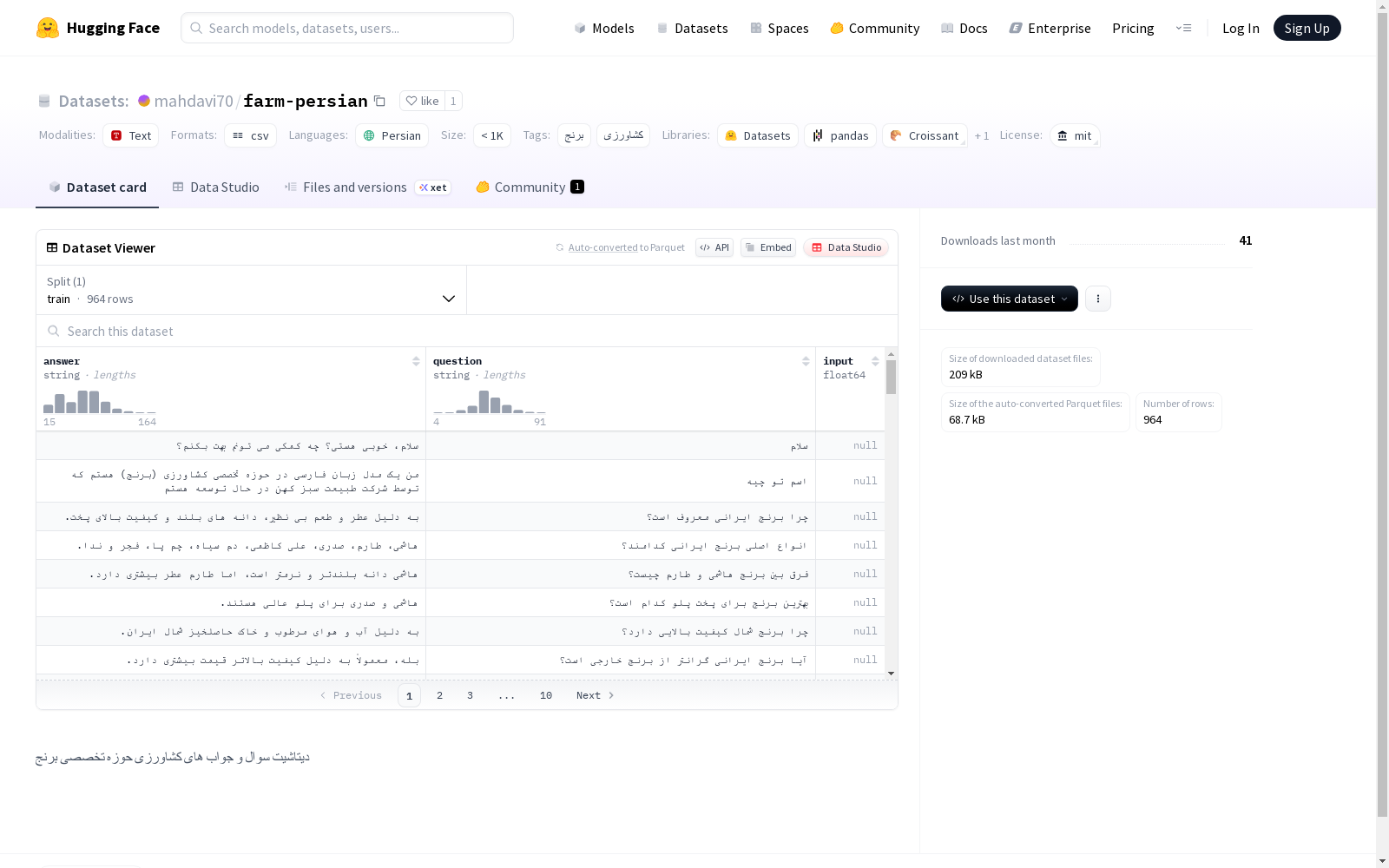Open the Datasets library tag
Image resolution: width=1389 pixels, height=868 pixels.
(x=758, y=135)
